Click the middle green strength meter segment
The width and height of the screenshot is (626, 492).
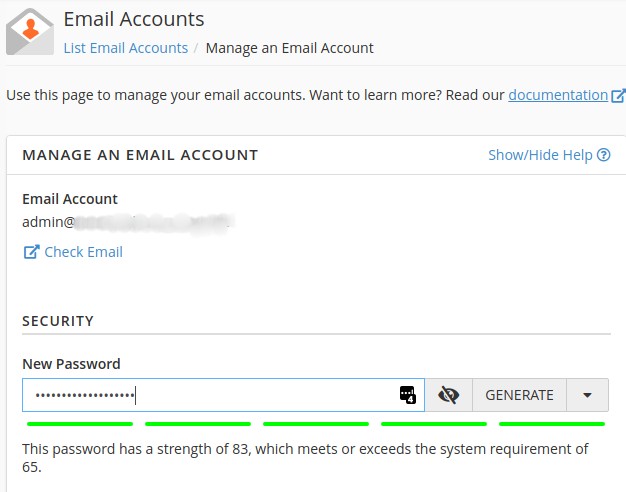pyautogui.click(x=316, y=424)
